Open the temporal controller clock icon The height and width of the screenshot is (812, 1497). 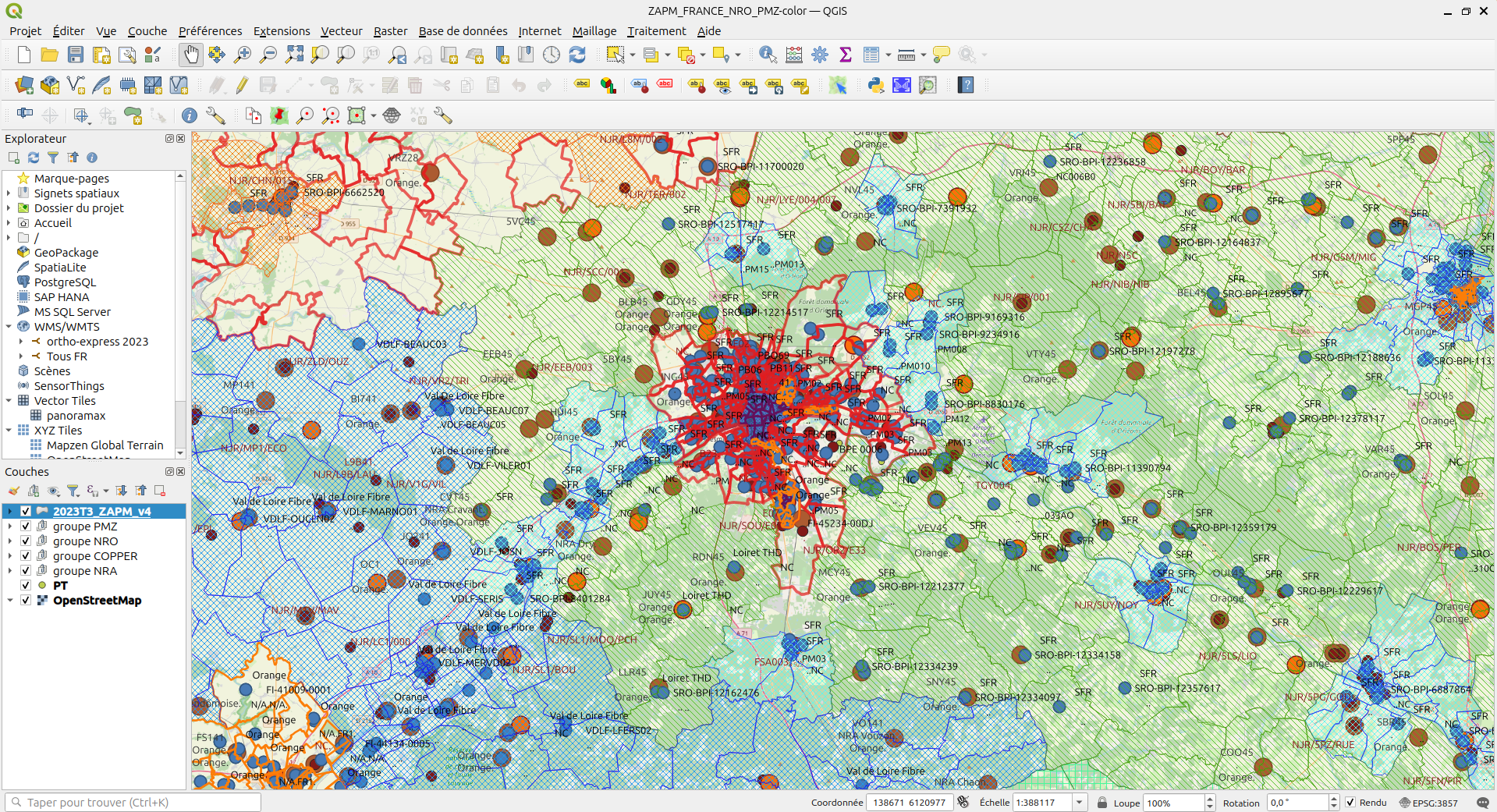click(552, 55)
